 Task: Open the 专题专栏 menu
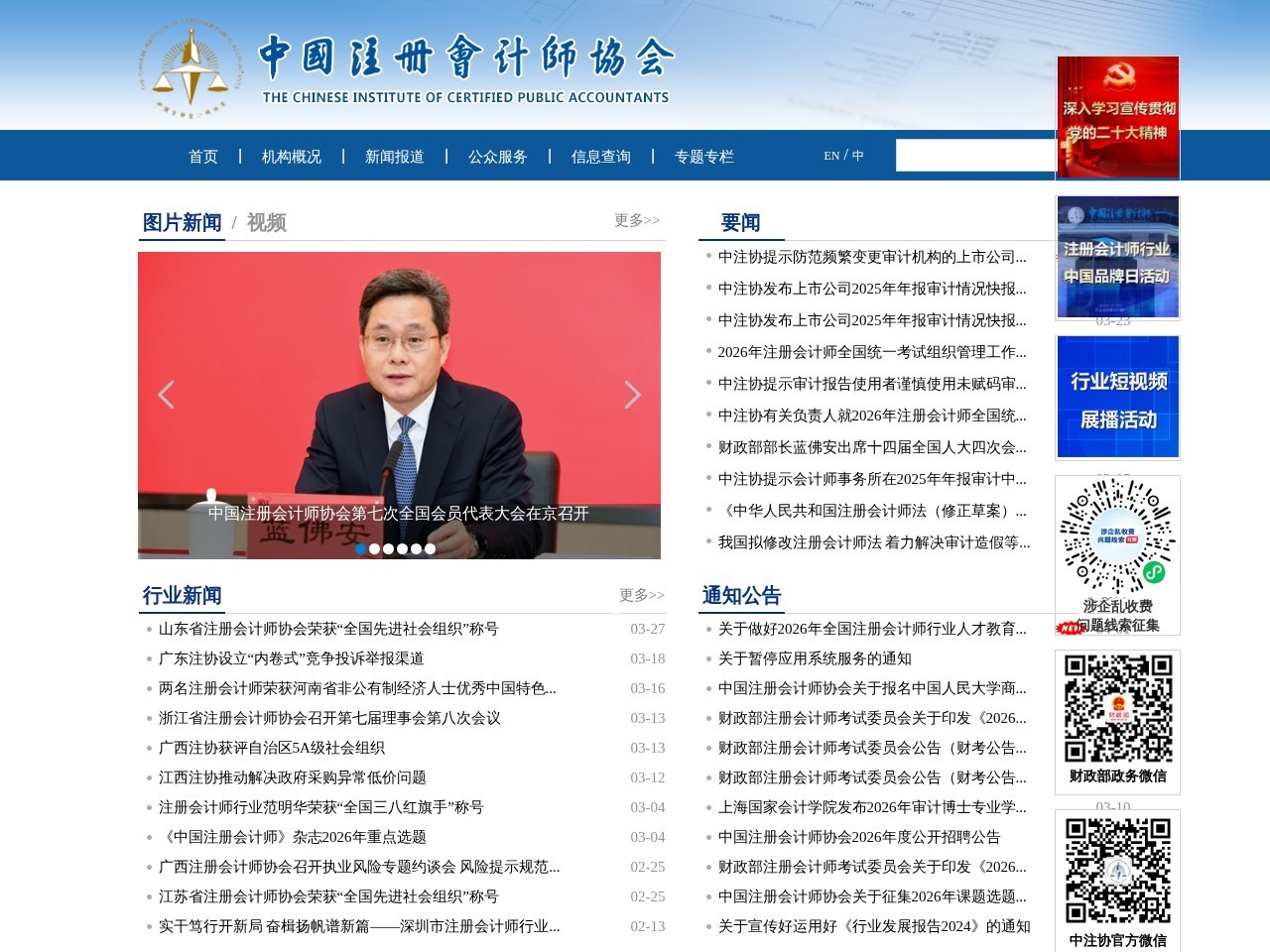coord(704,156)
